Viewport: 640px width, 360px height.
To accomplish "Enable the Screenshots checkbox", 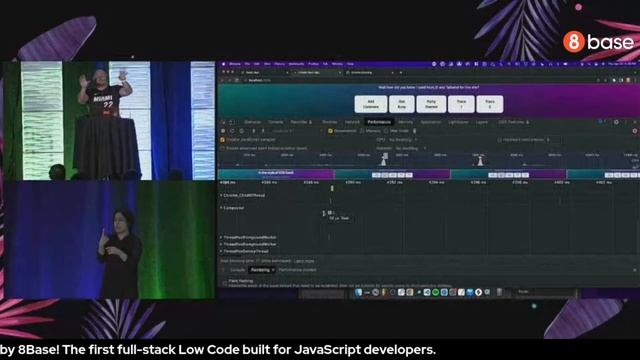I will pyautogui.click(x=330, y=131).
